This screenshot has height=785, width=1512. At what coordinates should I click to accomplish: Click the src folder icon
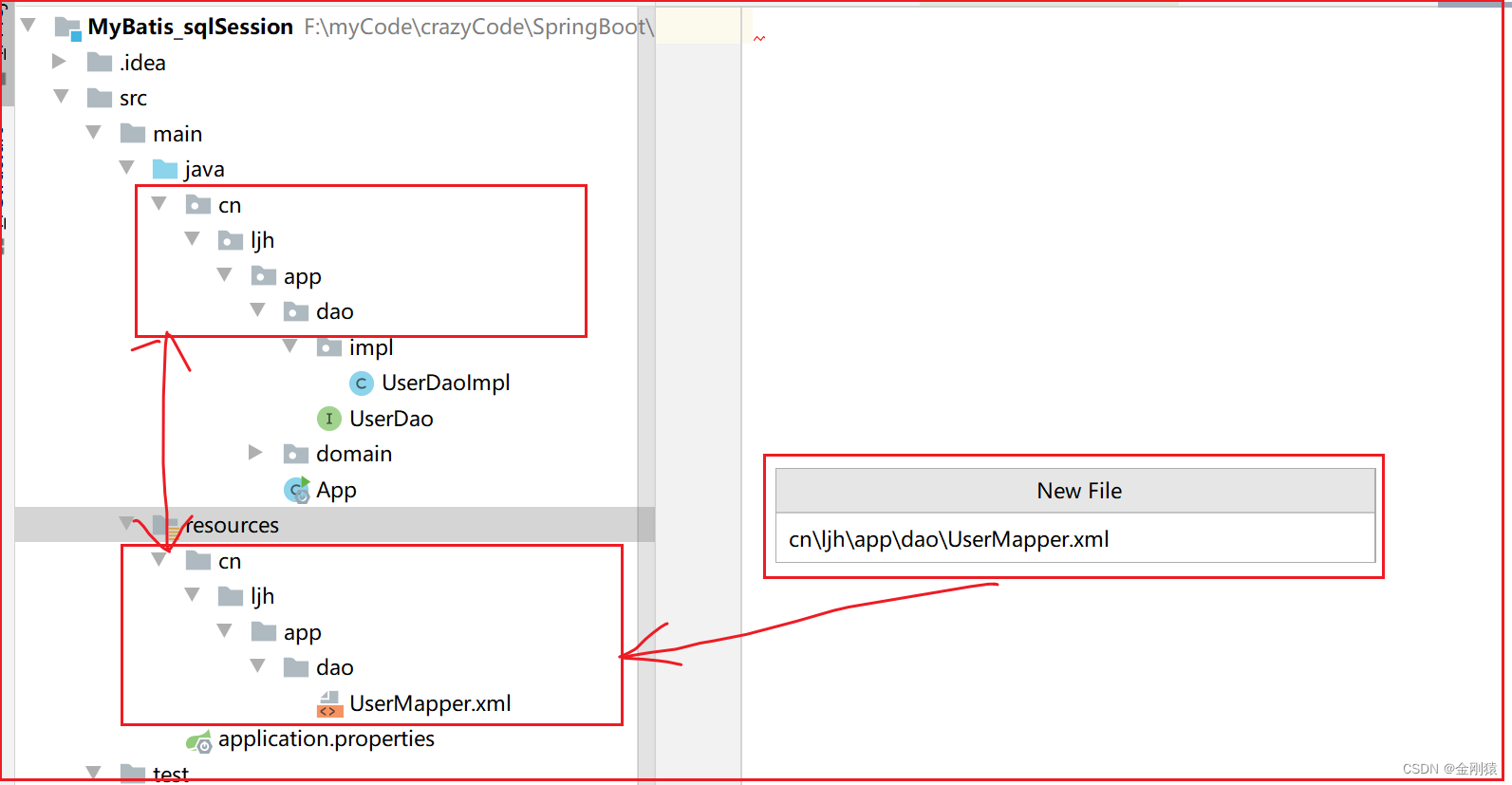[100, 98]
